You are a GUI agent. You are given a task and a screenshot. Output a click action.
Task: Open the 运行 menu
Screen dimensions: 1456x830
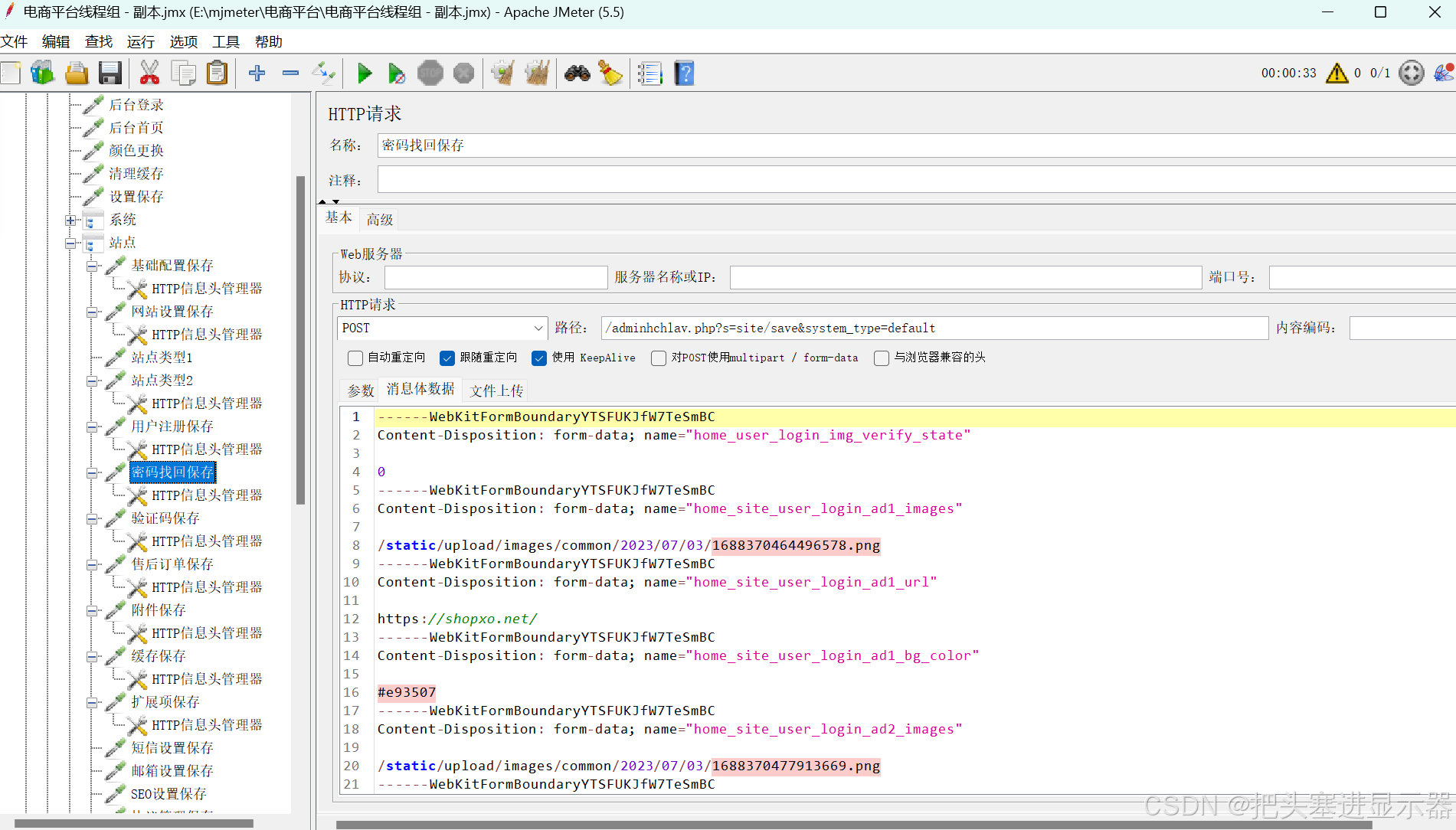(x=141, y=42)
